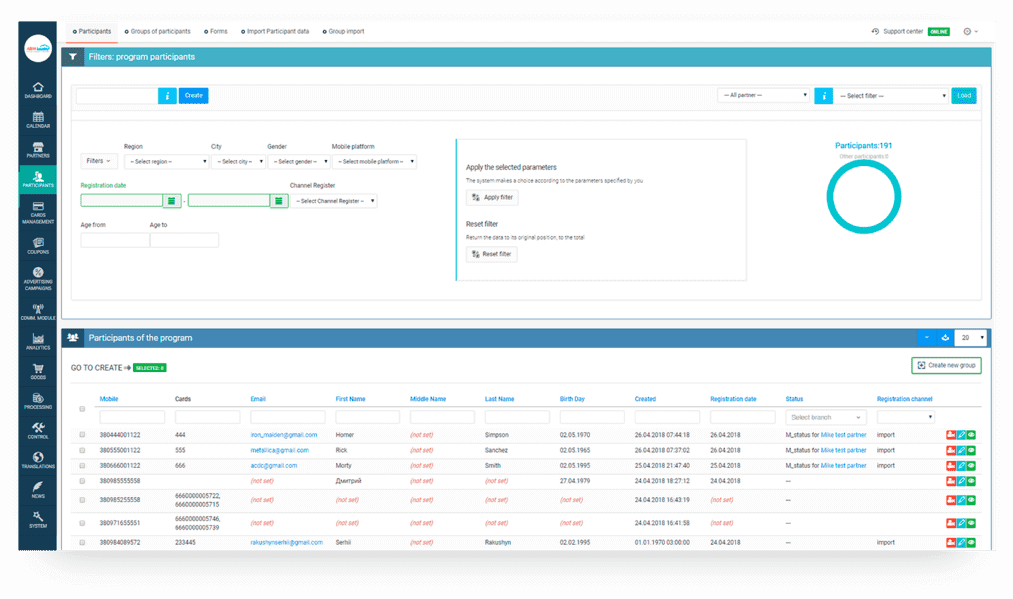Check the row for mobile 380666001122
Screen dimensions: 1013x599
(x=82, y=466)
